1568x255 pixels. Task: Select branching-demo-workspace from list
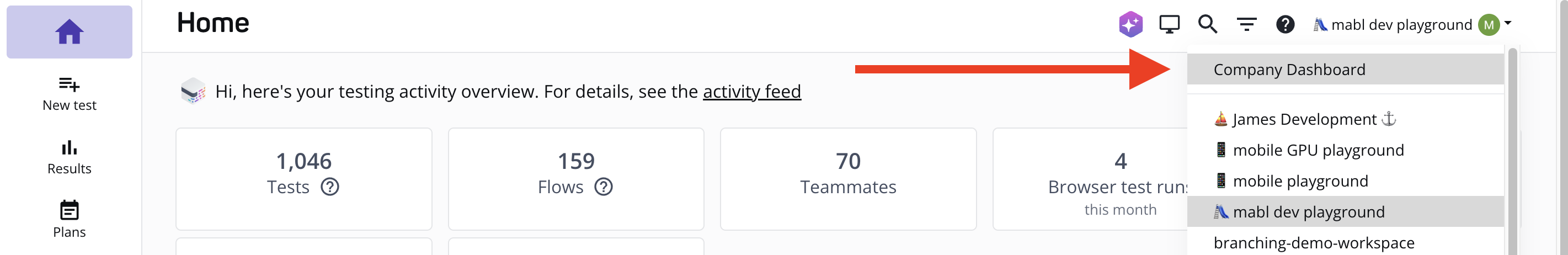point(1314,243)
